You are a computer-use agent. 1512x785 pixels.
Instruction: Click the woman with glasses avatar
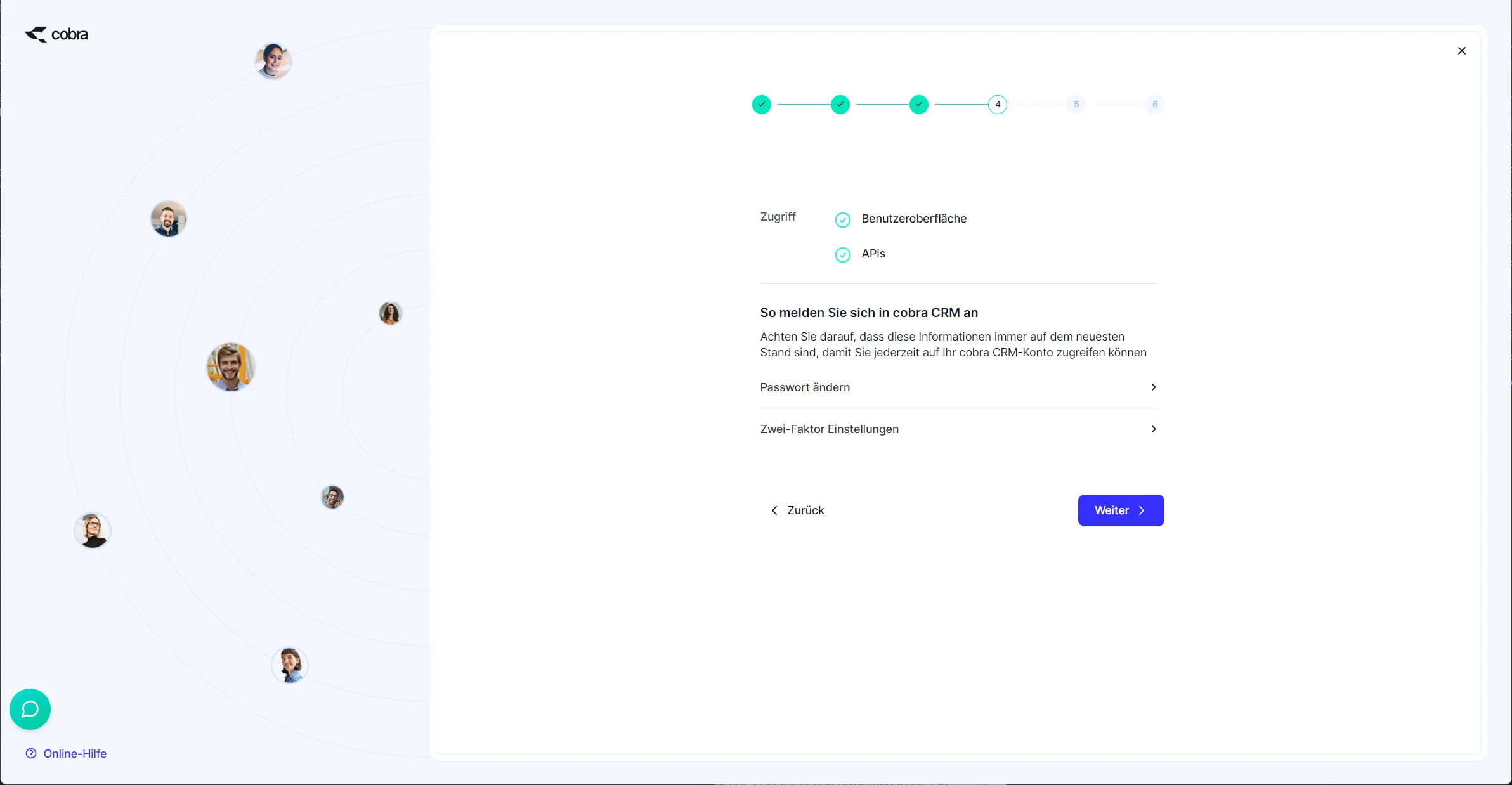93,530
